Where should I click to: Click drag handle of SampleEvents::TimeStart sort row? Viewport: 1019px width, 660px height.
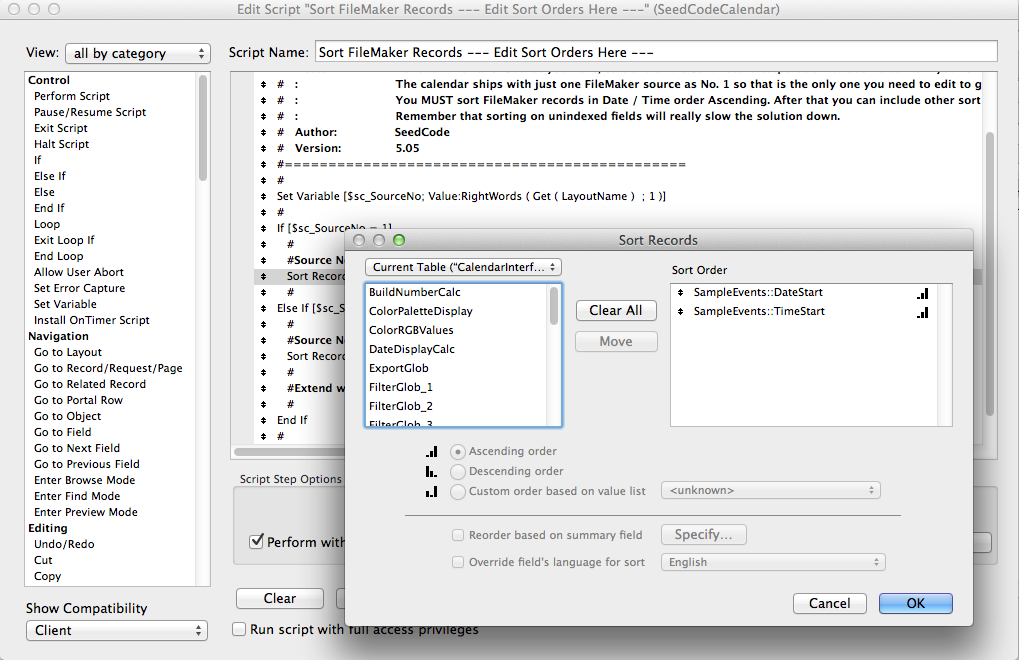coord(681,312)
